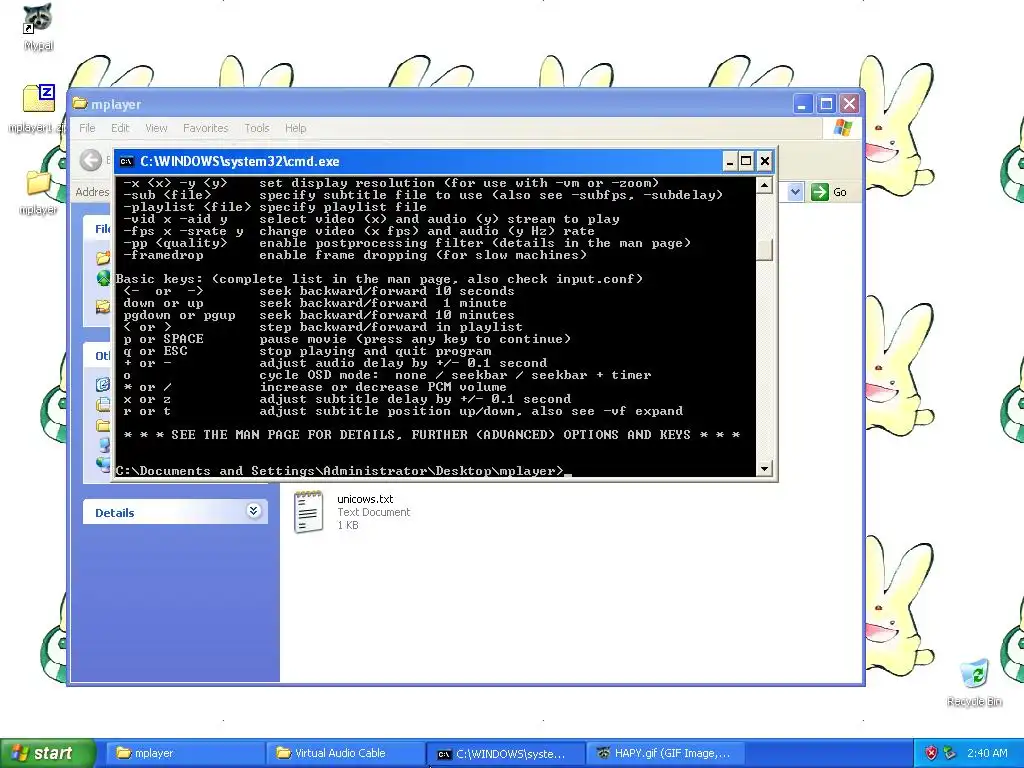Switch to HAPY.gif taskbar button
This screenshot has height=768, width=1024.
click(x=666, y=753)
